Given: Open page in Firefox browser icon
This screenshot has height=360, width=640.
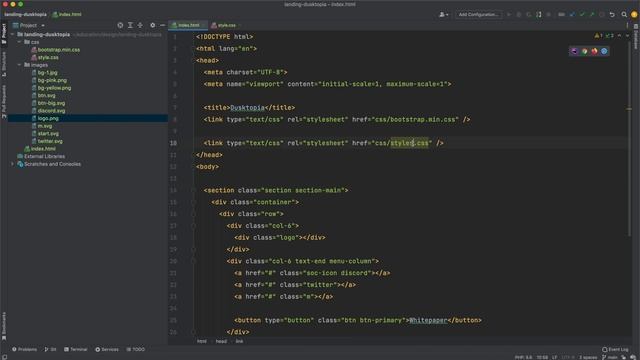Looking at the screenshot, I should pos(594,51).
